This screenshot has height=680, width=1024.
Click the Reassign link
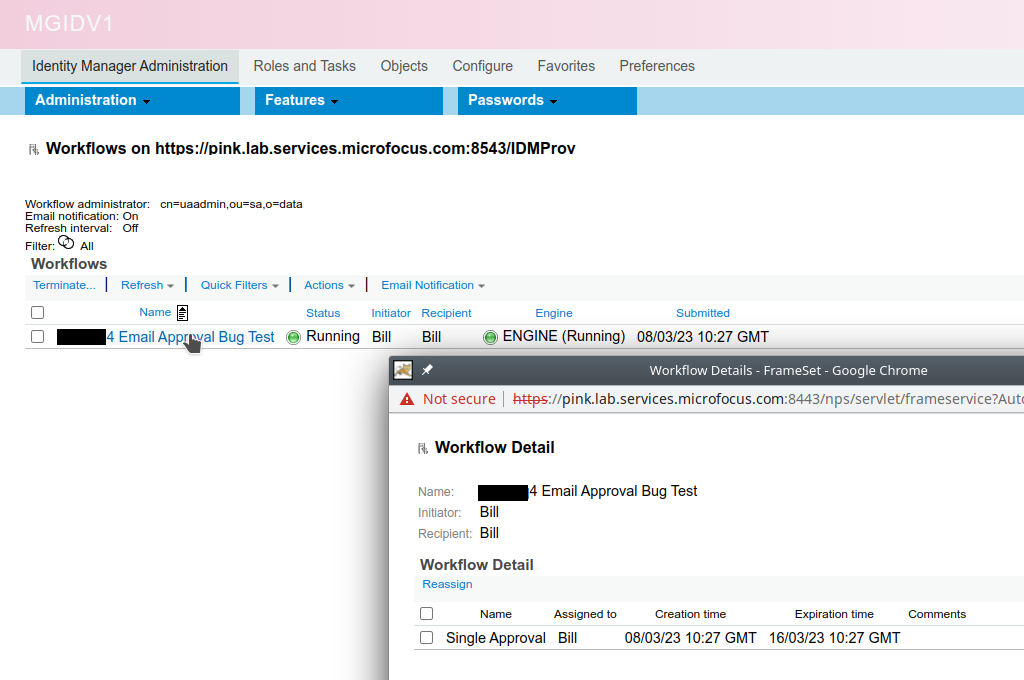pyautogui.click(x=447, y=584)
